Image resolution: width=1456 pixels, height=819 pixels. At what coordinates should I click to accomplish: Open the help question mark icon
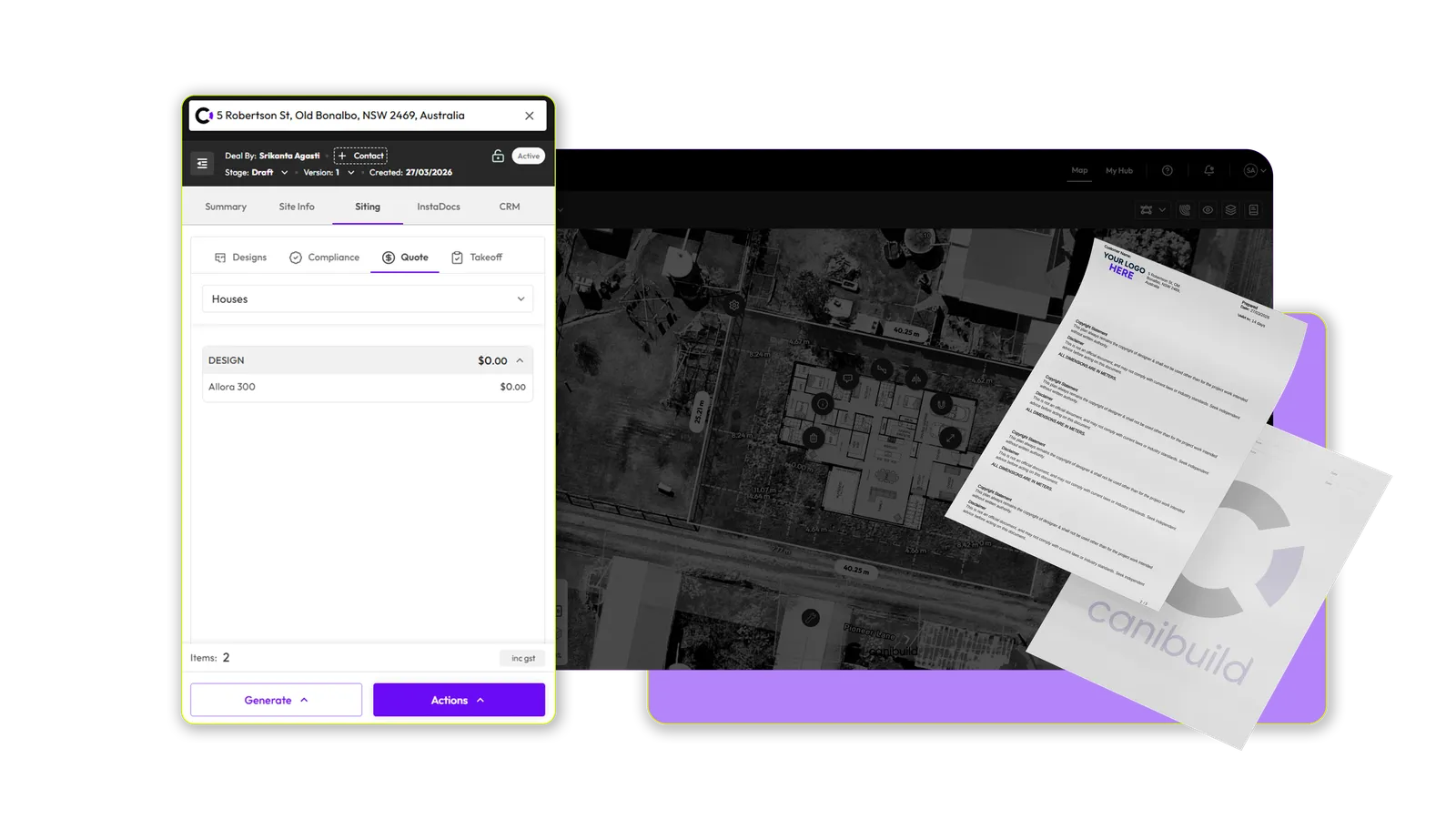point(1168,170)
